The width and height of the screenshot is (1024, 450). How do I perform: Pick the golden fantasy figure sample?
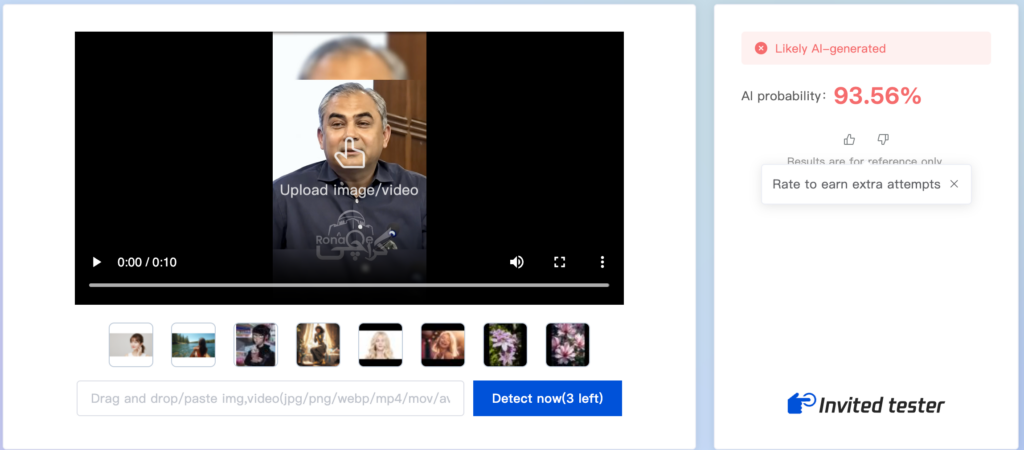click(x=318, y=344)
